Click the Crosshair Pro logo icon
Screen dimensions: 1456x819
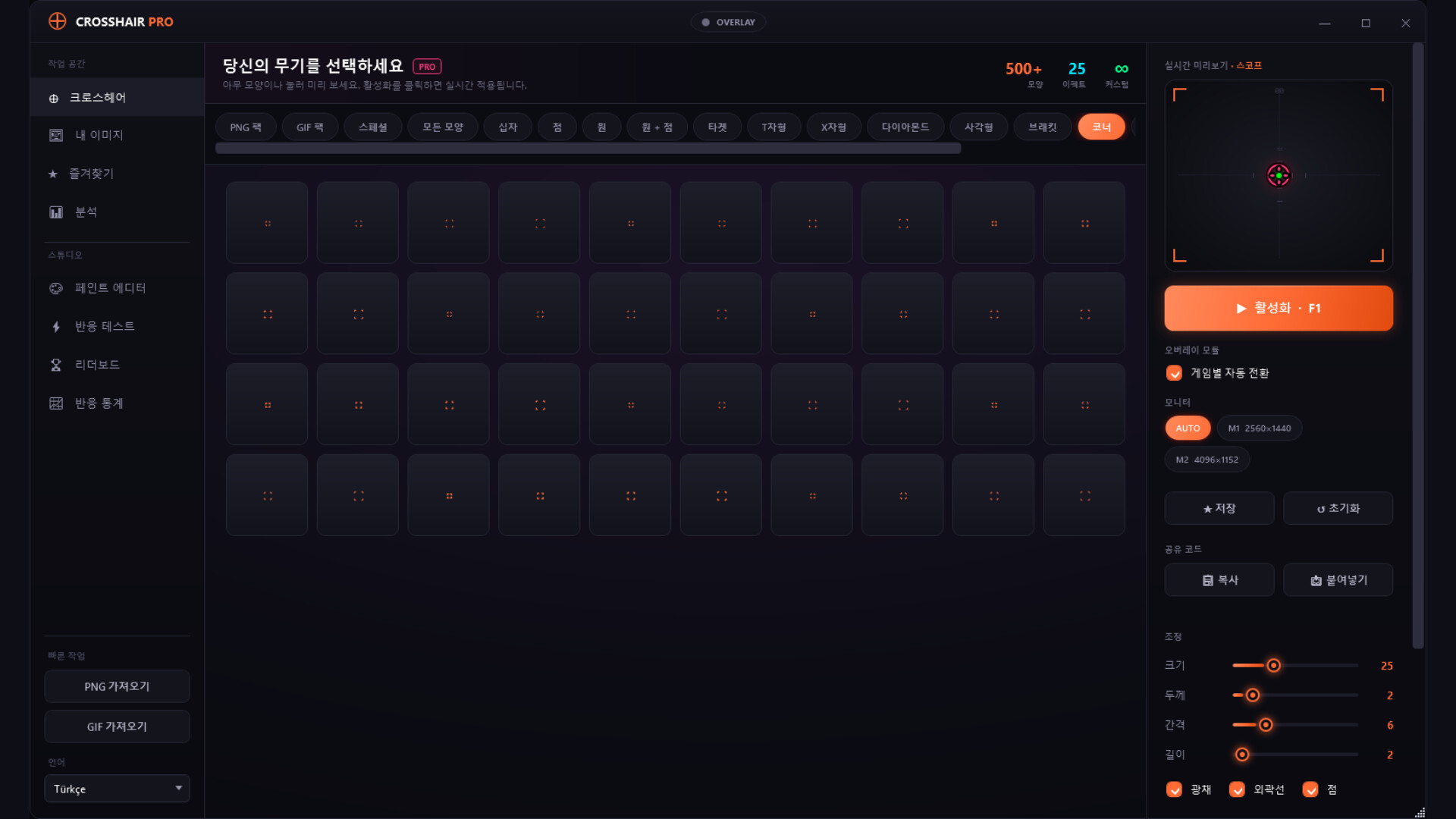58,21
